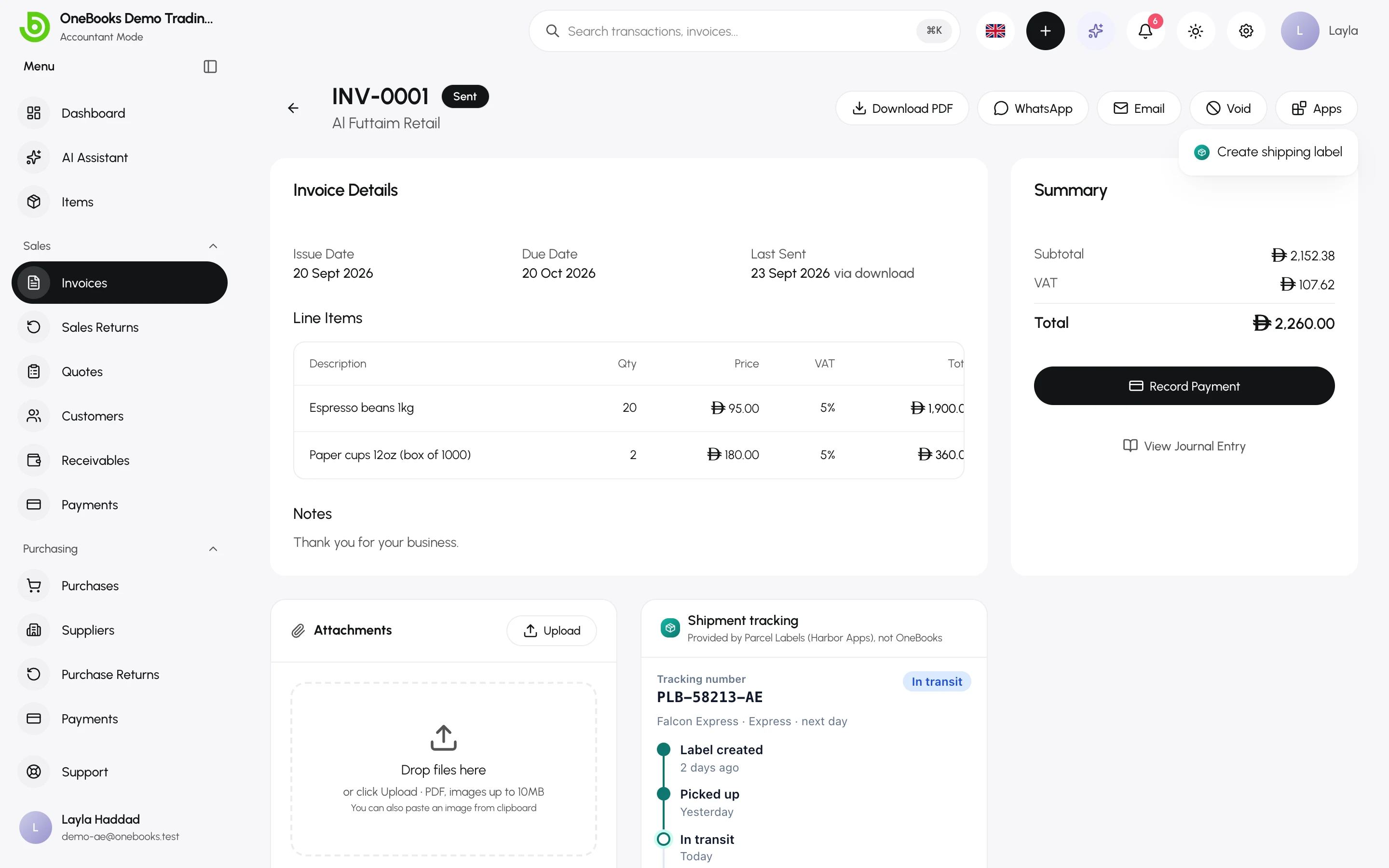Click the Total amount 2,260.00

[1294, 323]
